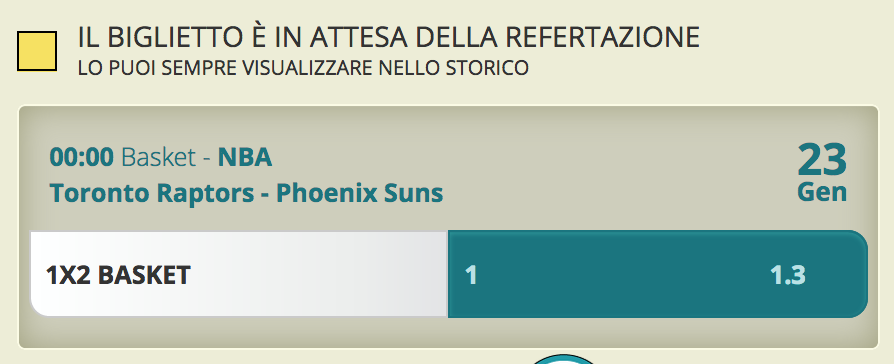The width and height of the screenshot is (894, 364).
Task: Click the yellow pending status square
Action: click(37, 51)
